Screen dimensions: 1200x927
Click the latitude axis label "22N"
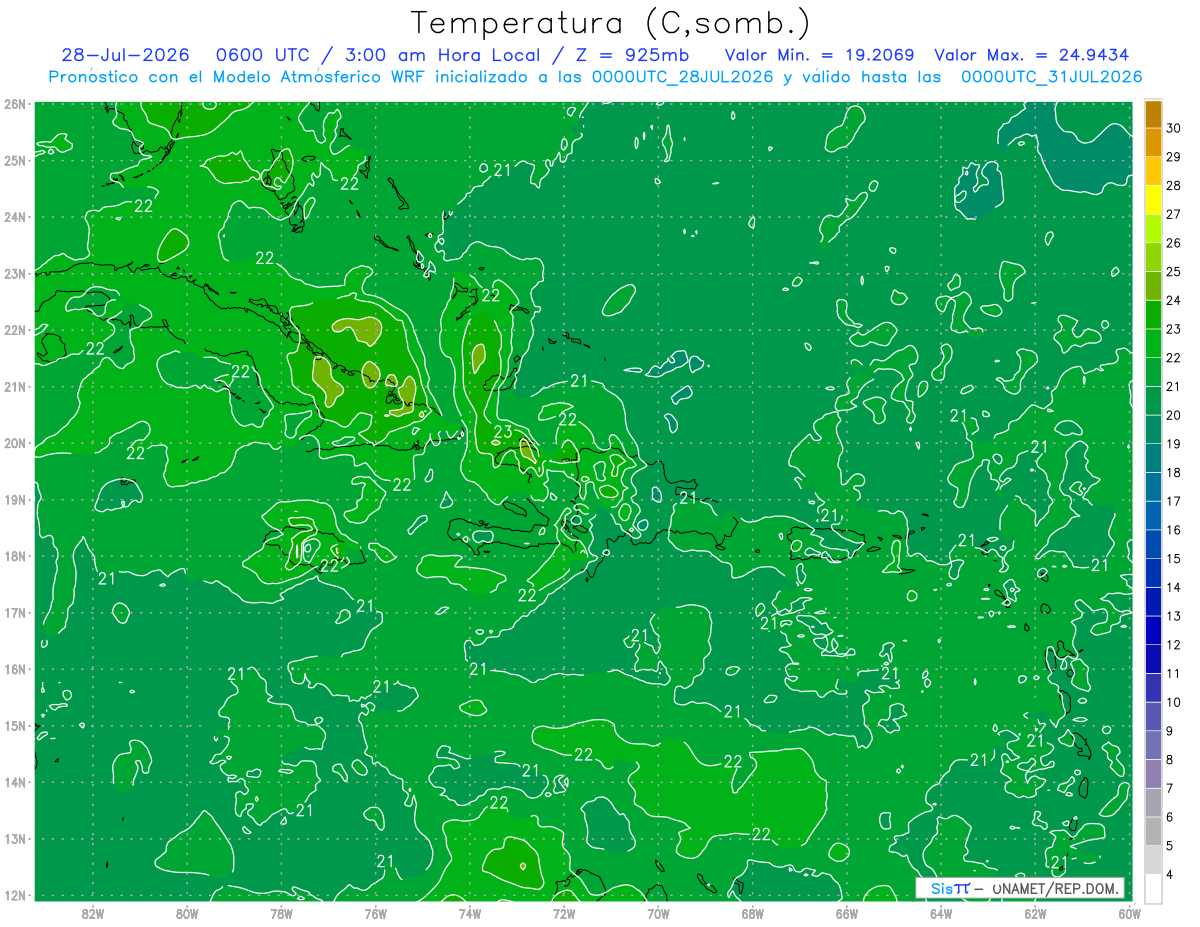tap(14, 330)
